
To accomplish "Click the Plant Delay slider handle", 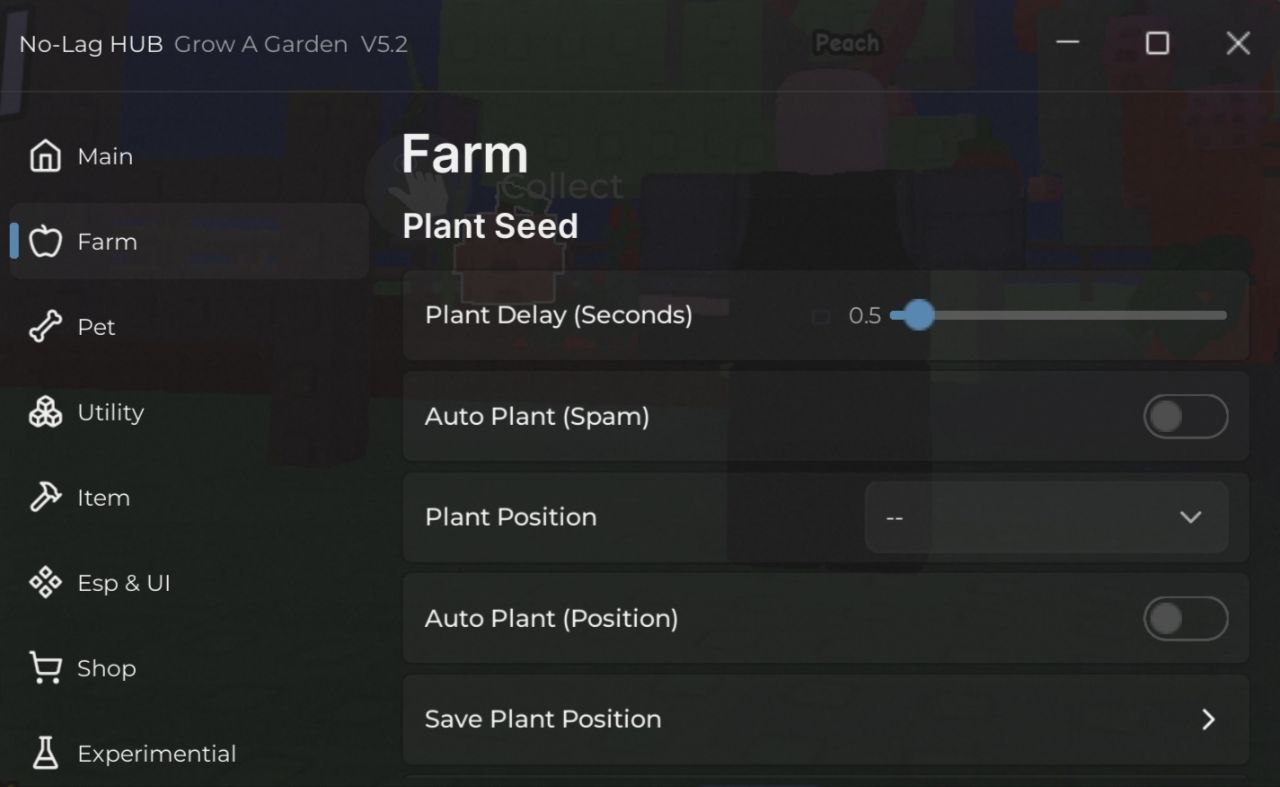I will tap(918, 315).
